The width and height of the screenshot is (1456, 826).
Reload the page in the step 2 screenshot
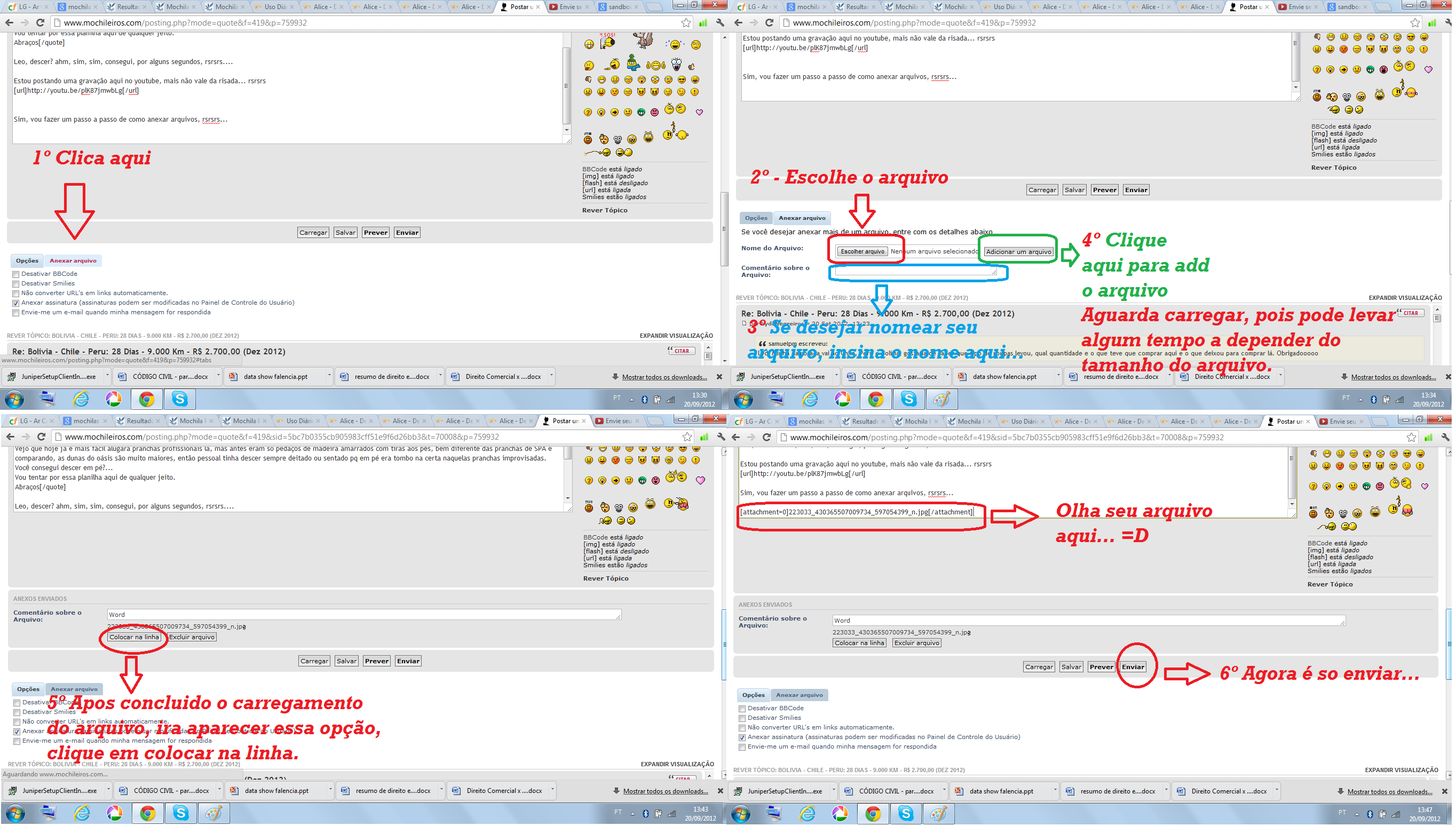point(770,23)
